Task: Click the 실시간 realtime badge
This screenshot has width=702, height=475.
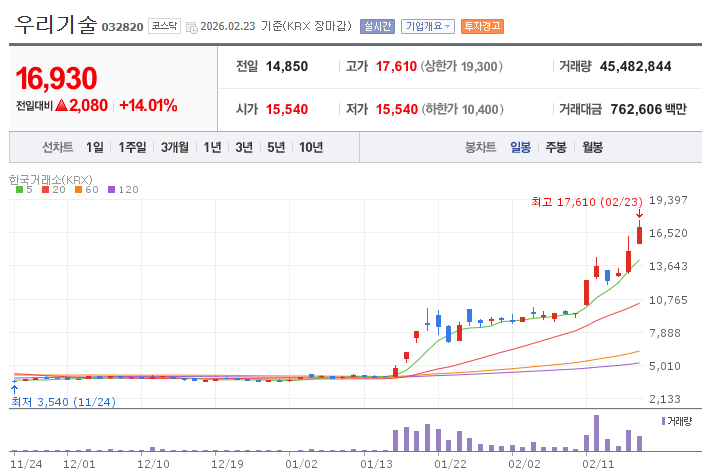Action: pos(377,26)
